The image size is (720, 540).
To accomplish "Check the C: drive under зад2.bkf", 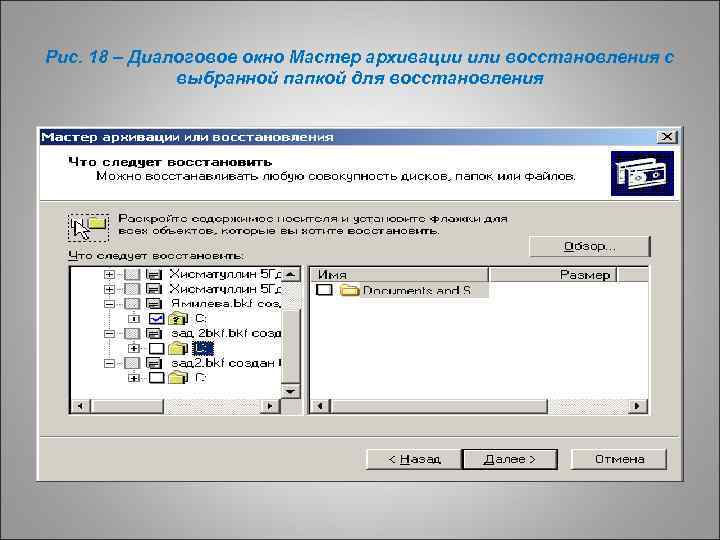I will pyautogui.click(x=157, y=377).
